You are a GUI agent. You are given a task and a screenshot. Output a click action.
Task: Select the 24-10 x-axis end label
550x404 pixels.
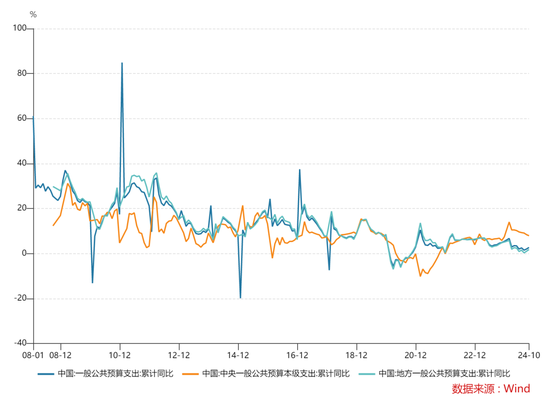click(529, 355)
